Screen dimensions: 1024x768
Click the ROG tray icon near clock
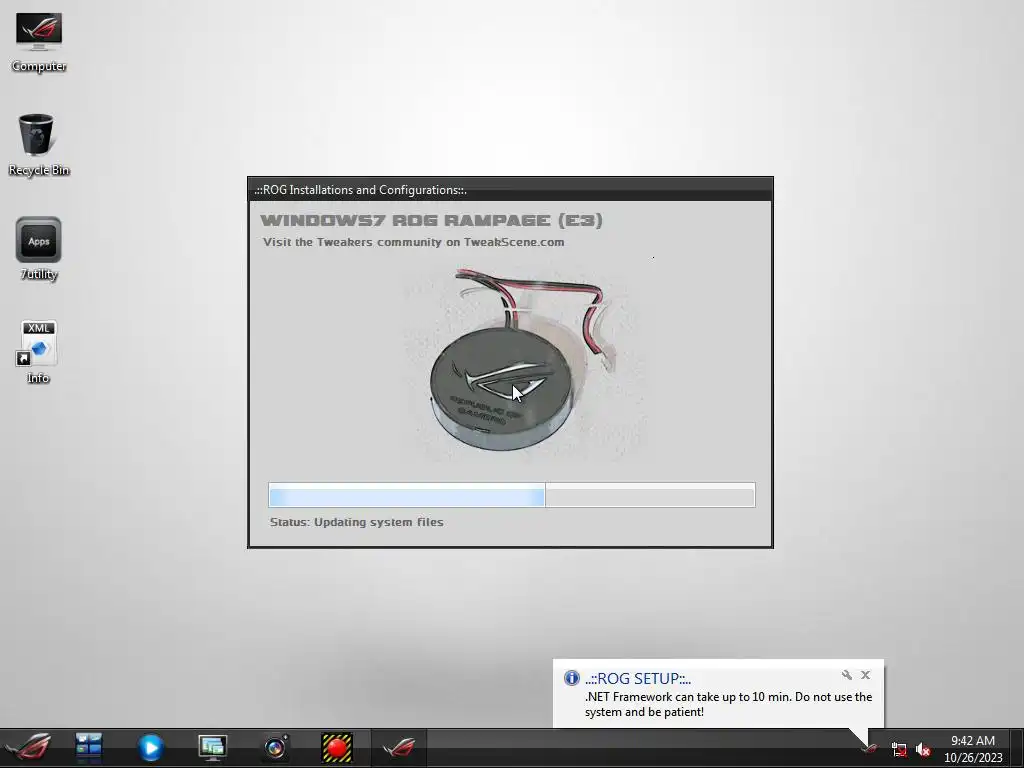(869, 749)
